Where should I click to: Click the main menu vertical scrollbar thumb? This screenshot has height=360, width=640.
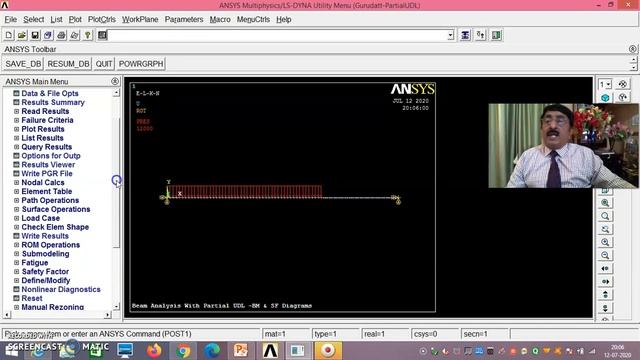(117, 182)
